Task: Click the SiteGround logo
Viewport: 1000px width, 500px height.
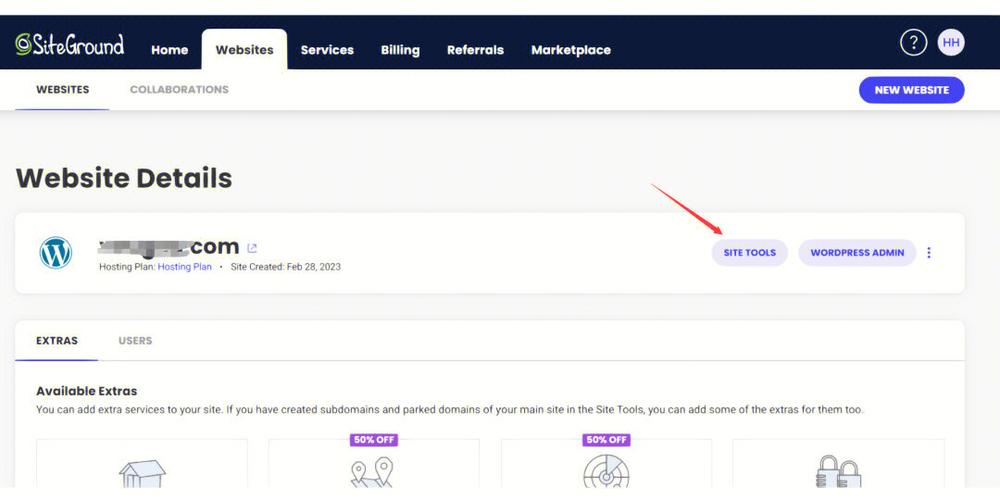Action: 70,45
